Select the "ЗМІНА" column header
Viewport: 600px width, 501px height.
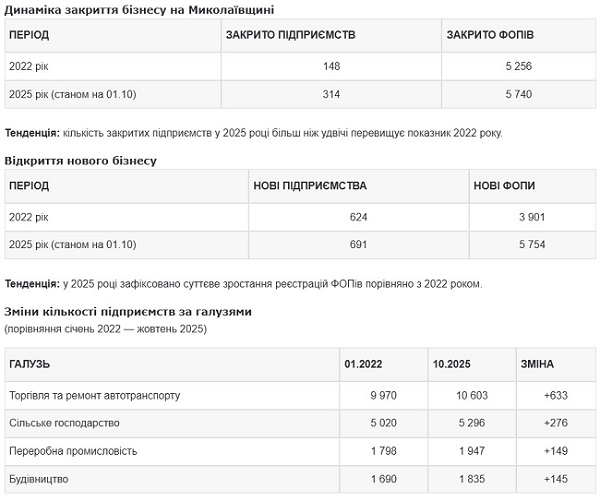[x=537, y=364]
